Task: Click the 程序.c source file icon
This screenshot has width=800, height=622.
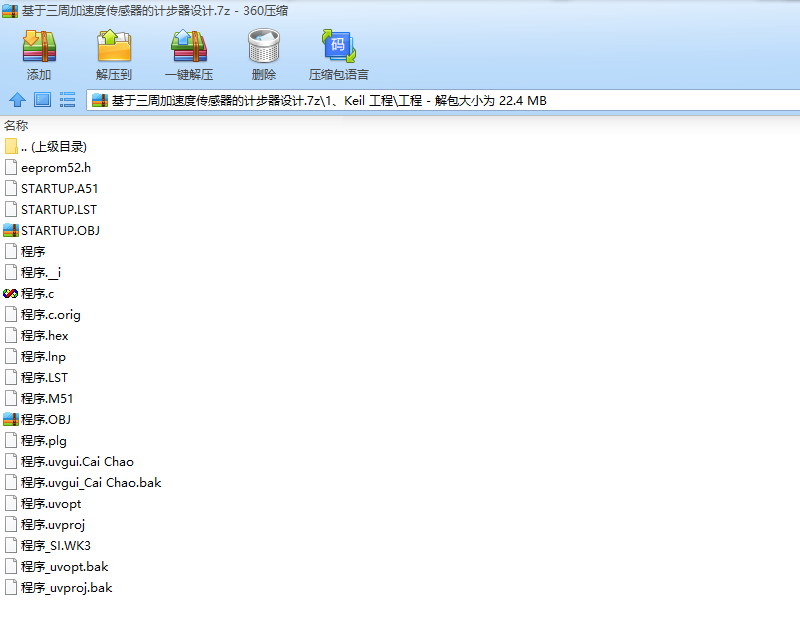Action: pyautogui.click(x=11, y=293)
